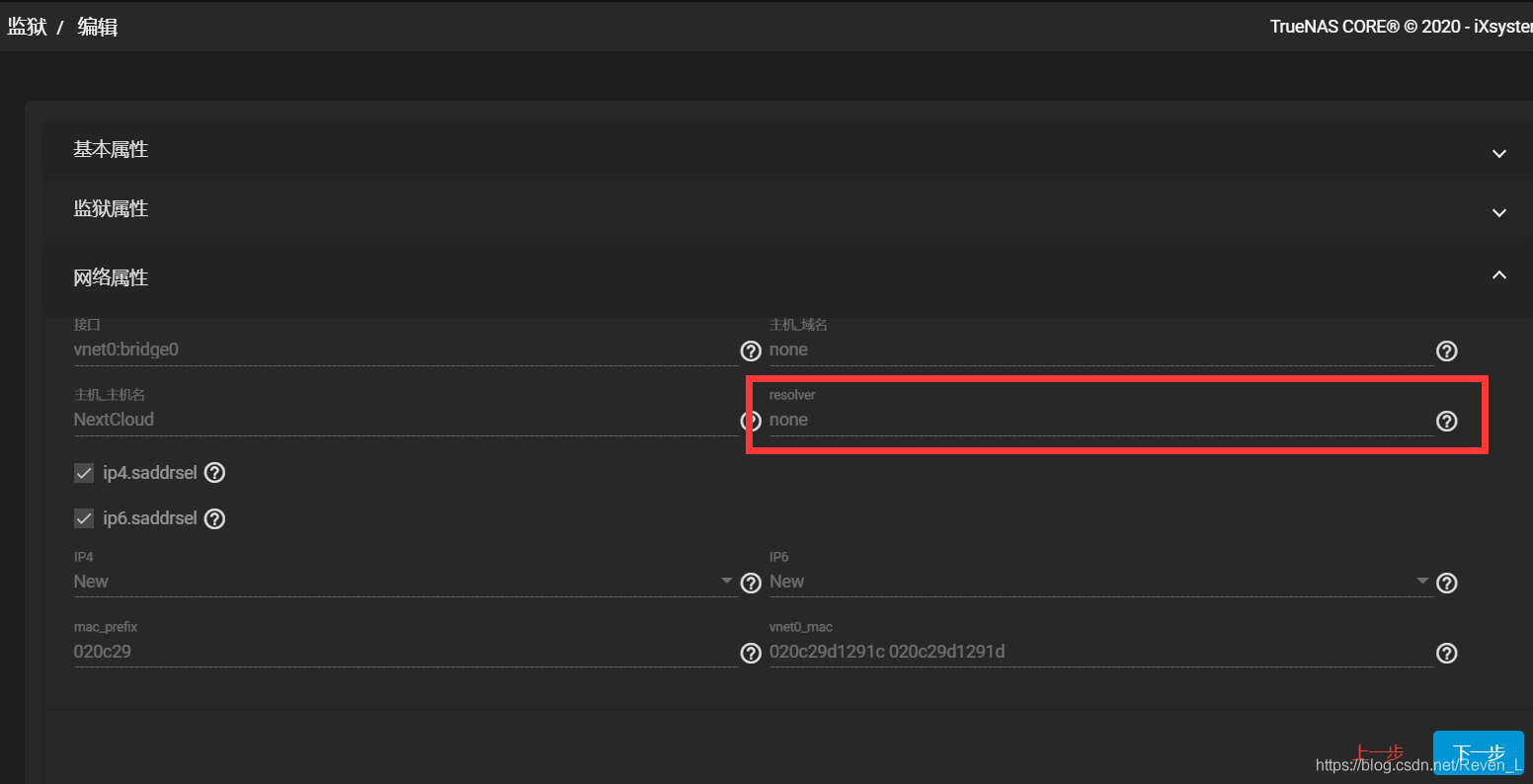This screenshot has width=1533, height=784.
Task: Show help for ip6.saddrsel option
Action: point(214,518)
